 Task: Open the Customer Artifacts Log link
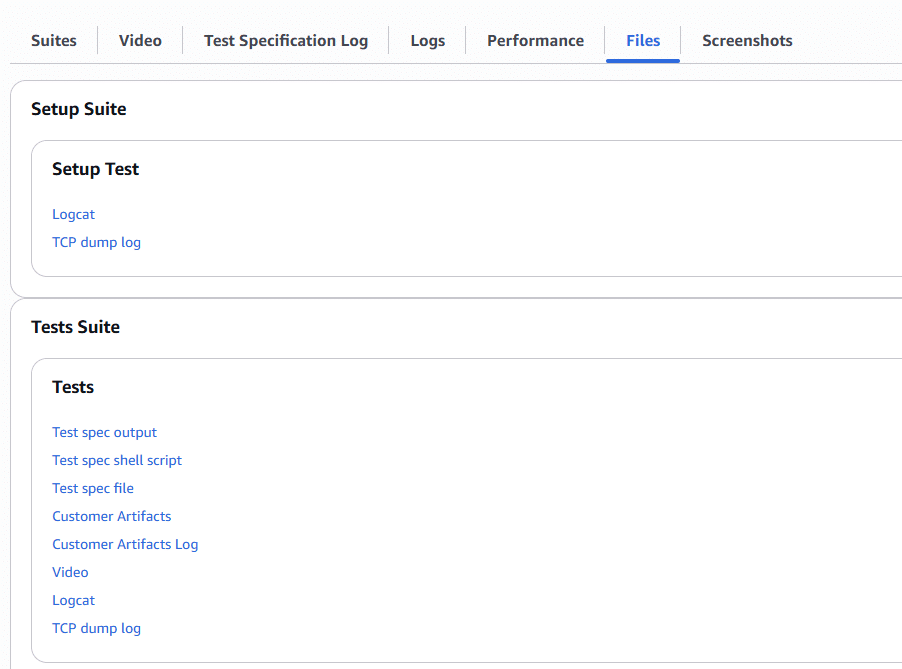click(125, 544)
